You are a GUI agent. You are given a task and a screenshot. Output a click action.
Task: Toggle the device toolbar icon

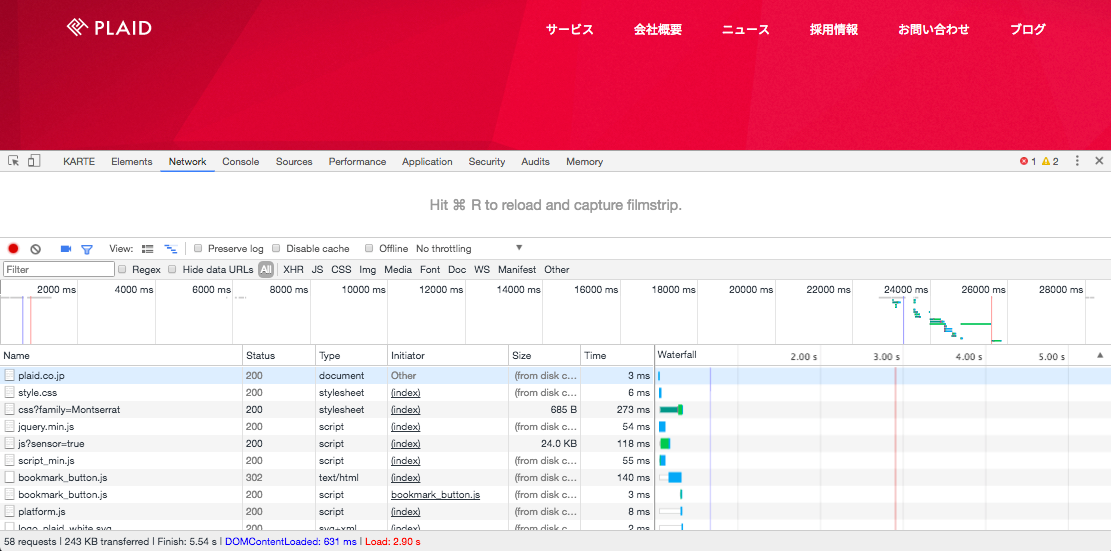click(34, 161)
